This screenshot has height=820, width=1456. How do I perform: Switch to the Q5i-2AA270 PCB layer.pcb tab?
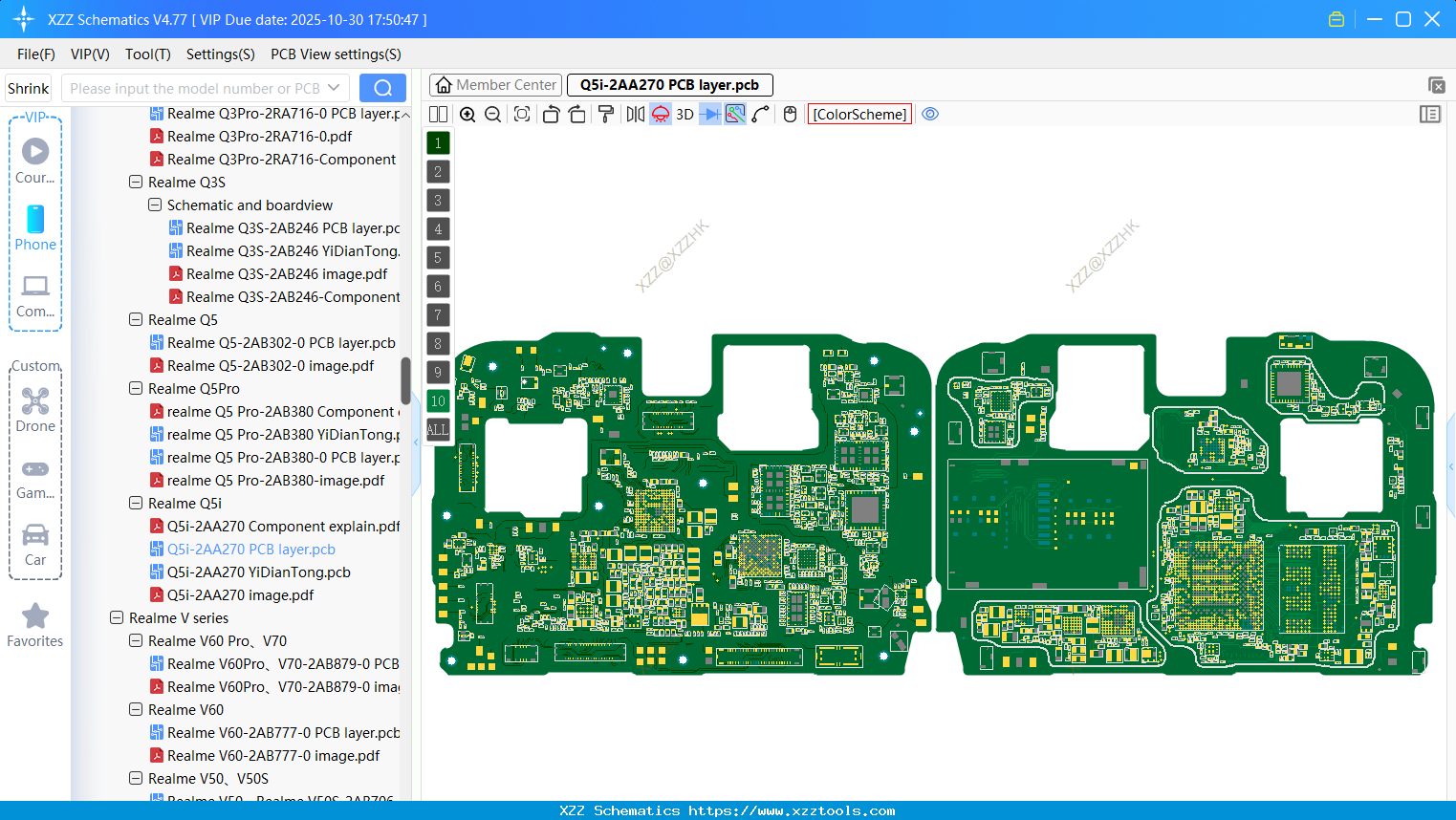pos(670,84)
